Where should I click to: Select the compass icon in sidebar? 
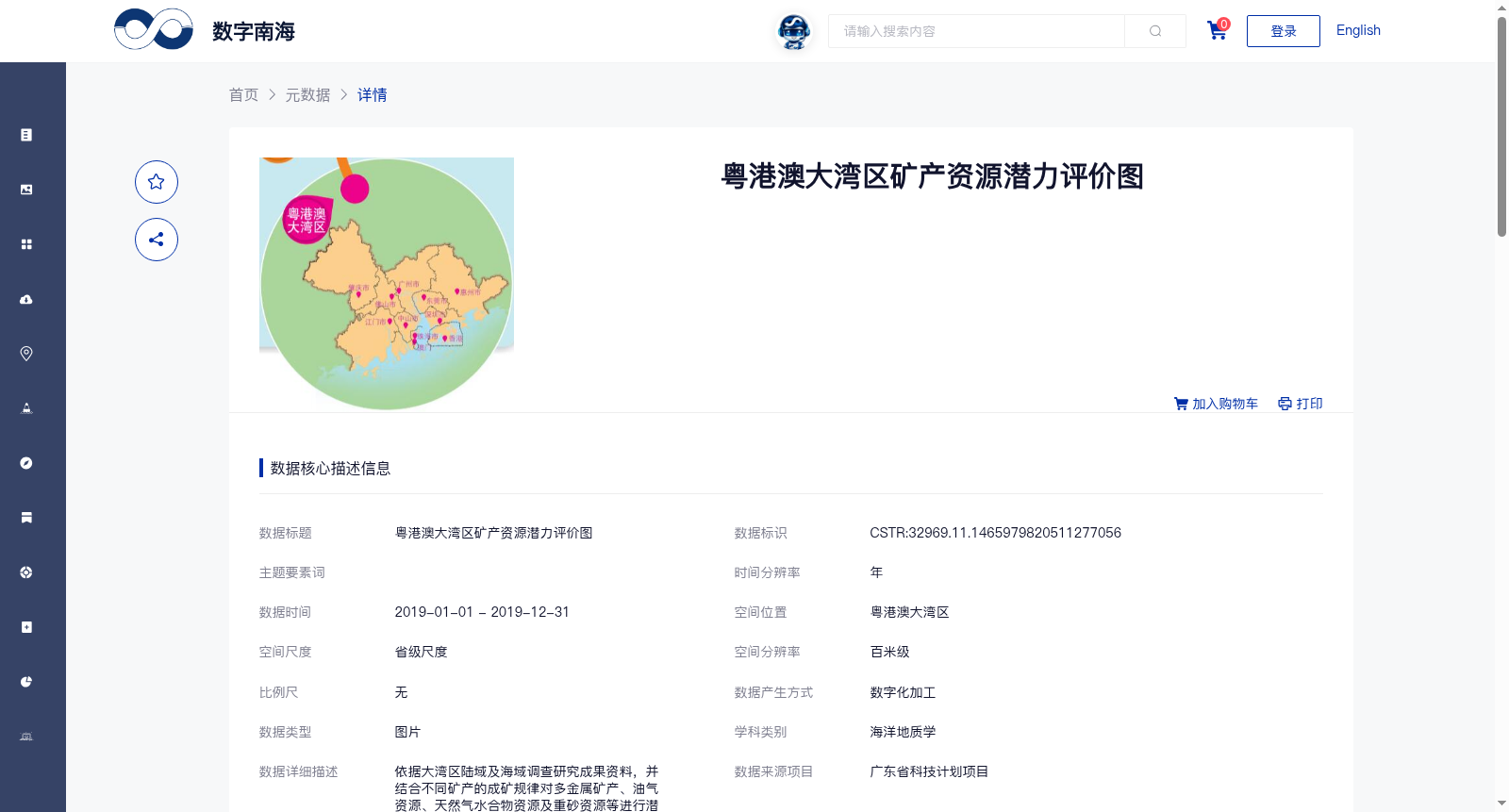click(x=26, y=463)
